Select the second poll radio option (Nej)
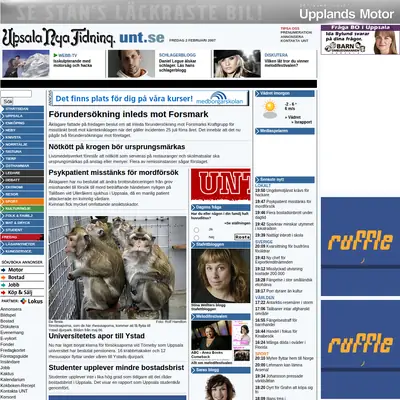Screen dimensions: 400x400 click(196, 238)
